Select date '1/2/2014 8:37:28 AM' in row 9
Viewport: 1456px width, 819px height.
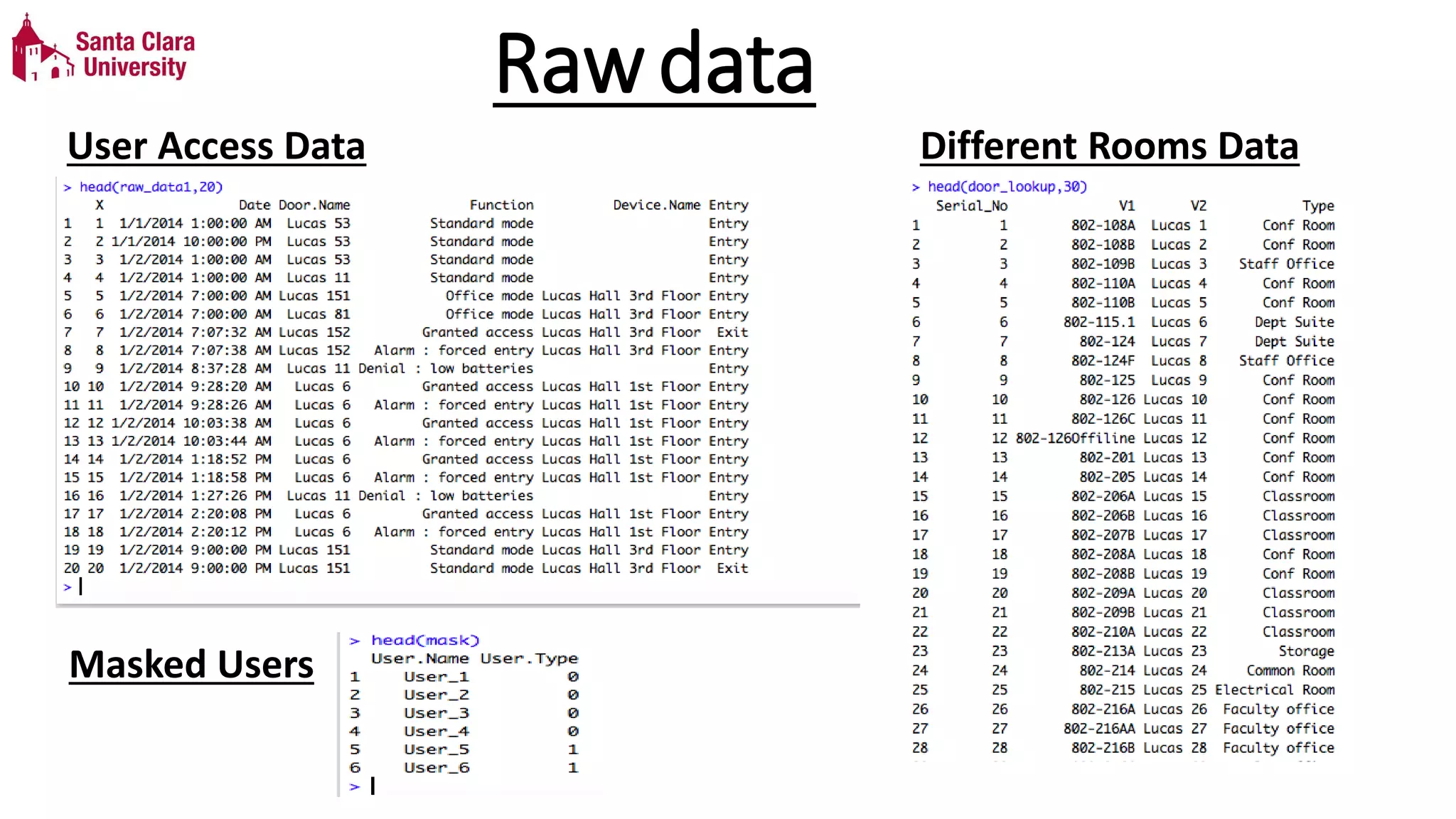tap(196, 369)
